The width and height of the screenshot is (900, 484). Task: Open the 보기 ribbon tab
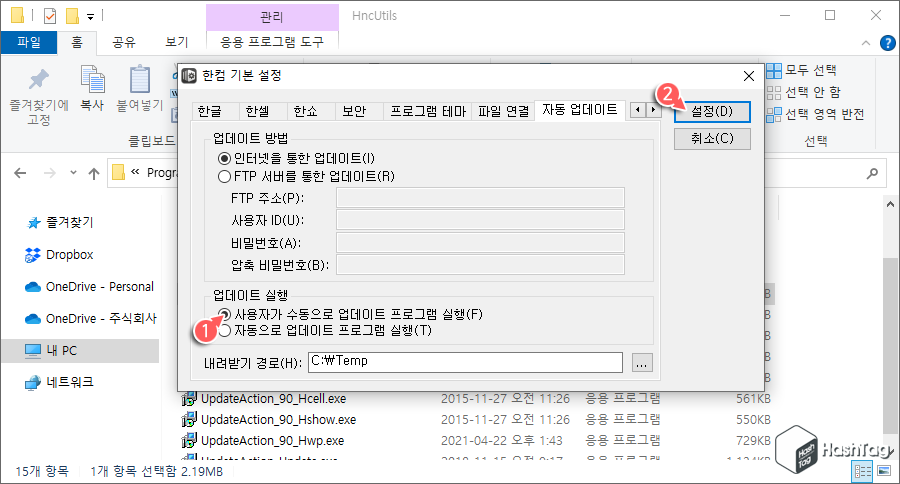(x=176, y=42)
